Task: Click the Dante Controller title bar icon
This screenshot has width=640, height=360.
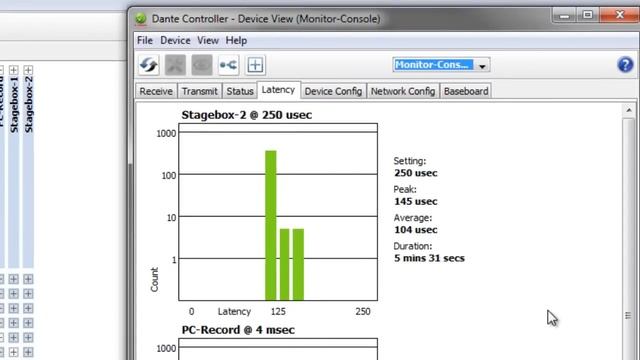Action: (x=141, y=18)
